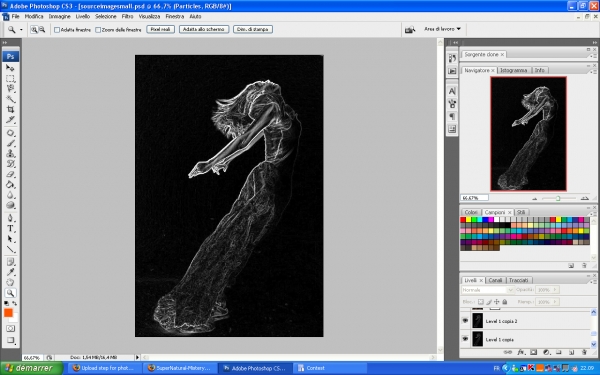Collapse right panels to icons
The image size is (600, 375).
595,42
